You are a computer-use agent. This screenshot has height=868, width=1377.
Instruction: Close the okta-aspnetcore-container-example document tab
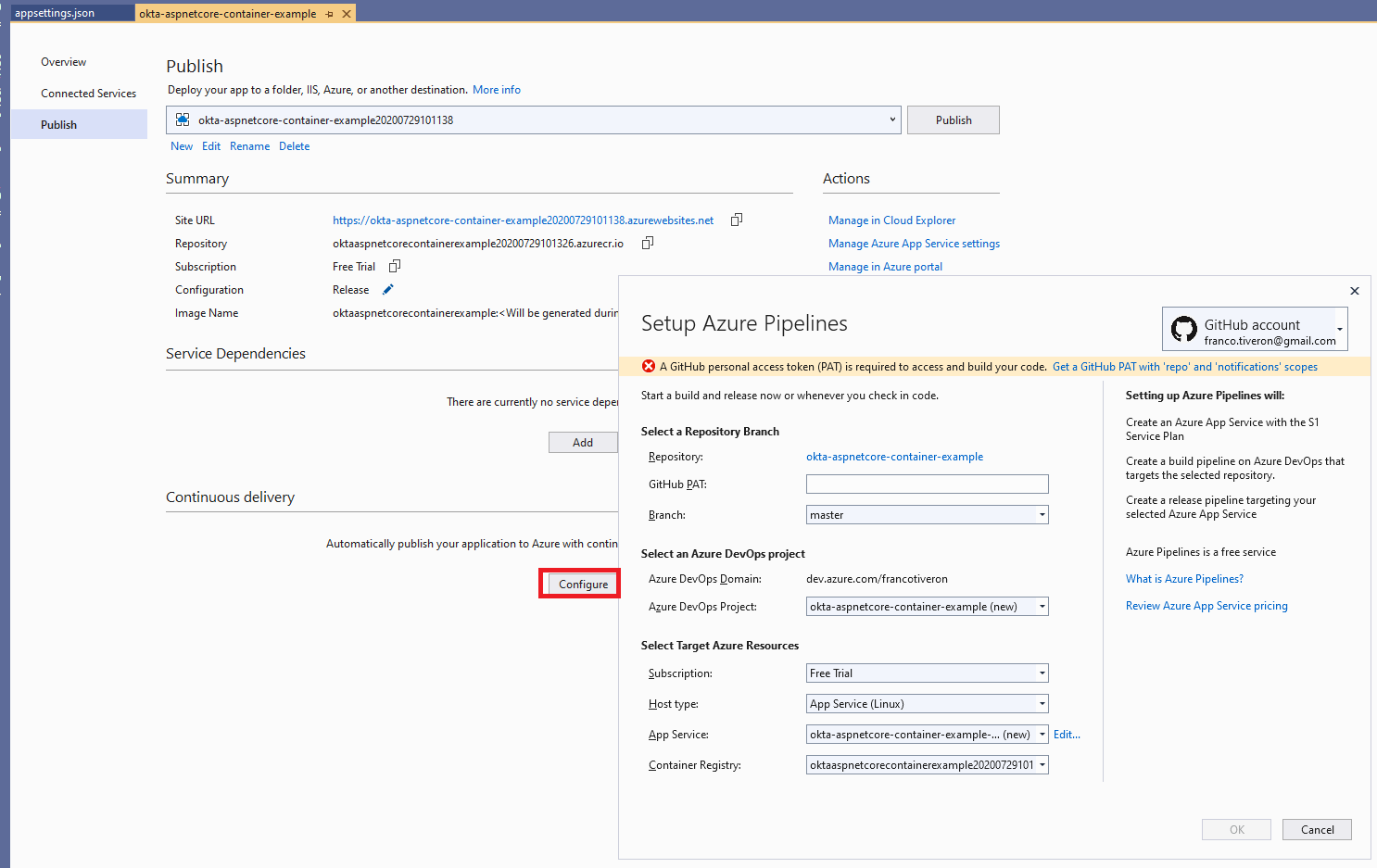click(x=347, y=14)
